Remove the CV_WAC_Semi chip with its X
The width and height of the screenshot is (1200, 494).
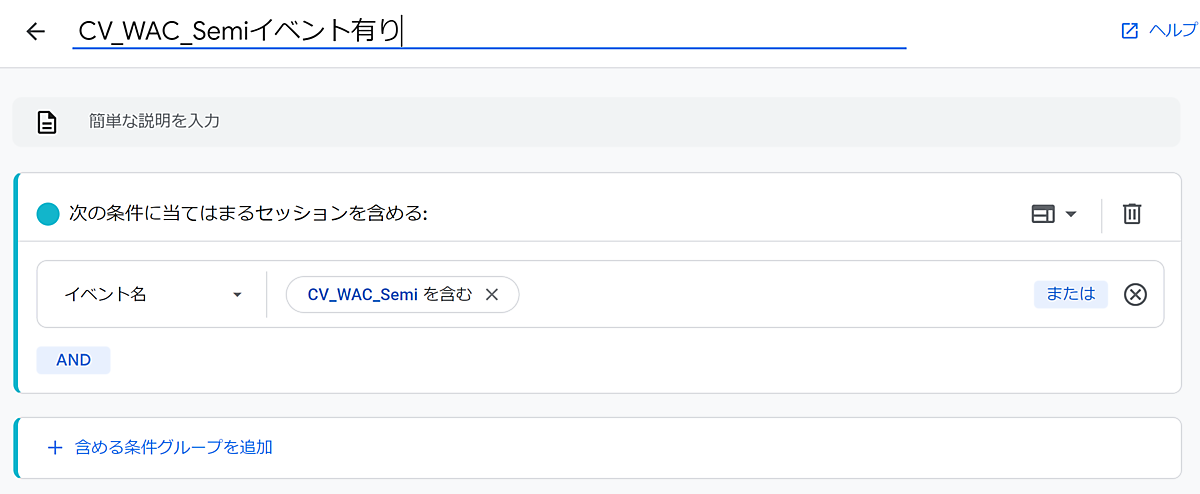(491, 295)
